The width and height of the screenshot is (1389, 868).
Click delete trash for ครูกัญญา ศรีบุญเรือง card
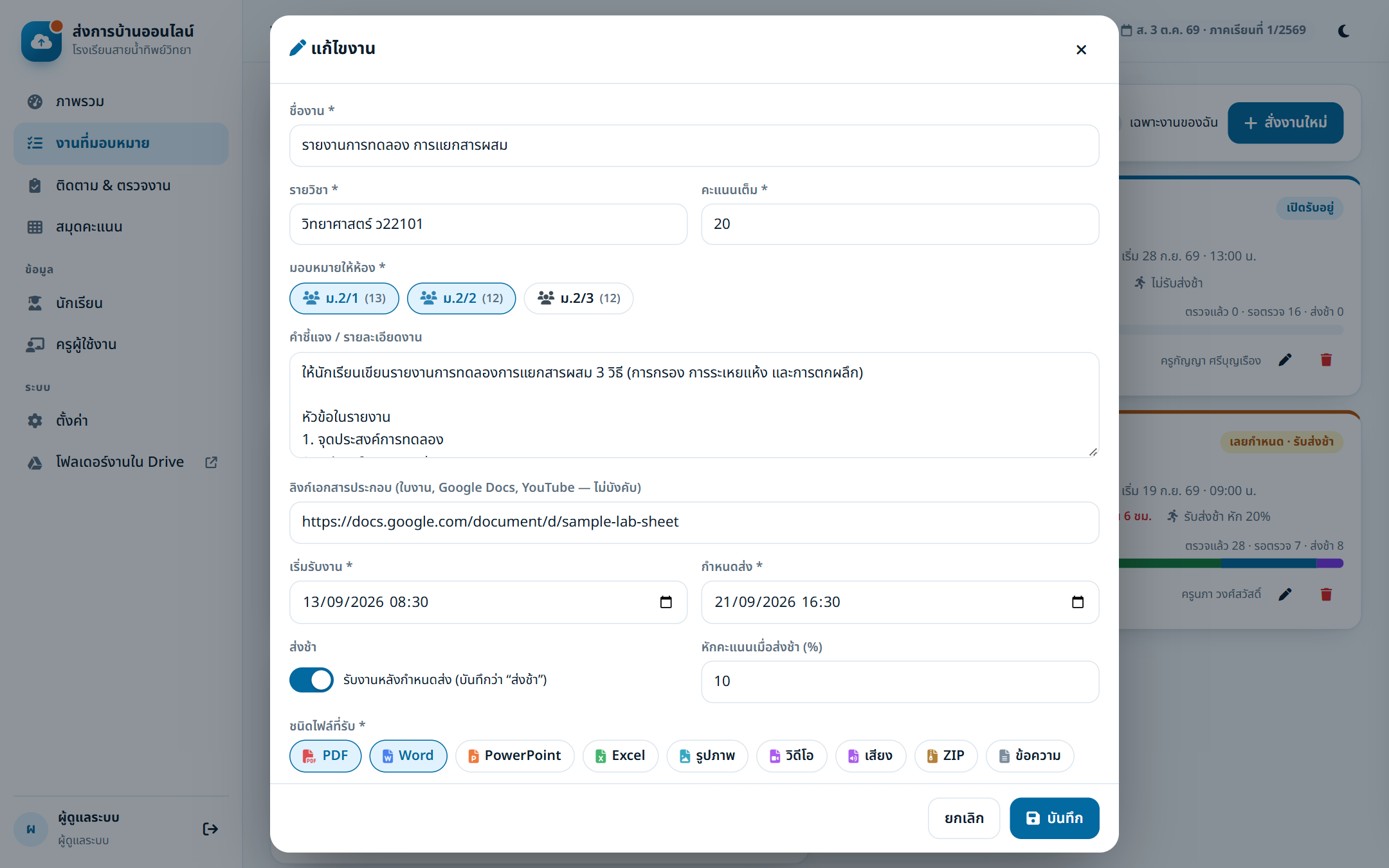tap(1326, 360)
